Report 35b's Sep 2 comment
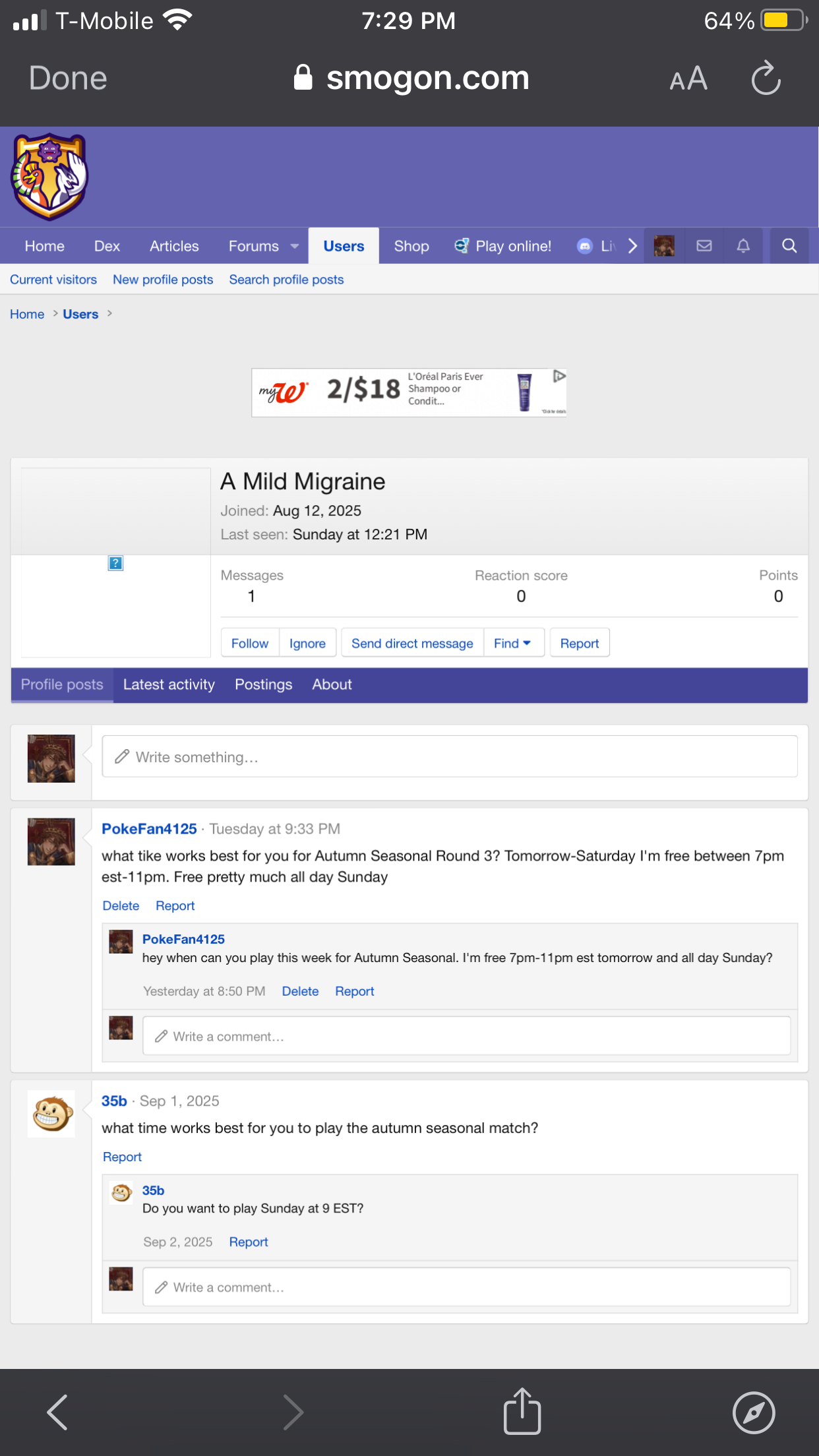Screen dimensions: 819x1456 coord(248,1242)
